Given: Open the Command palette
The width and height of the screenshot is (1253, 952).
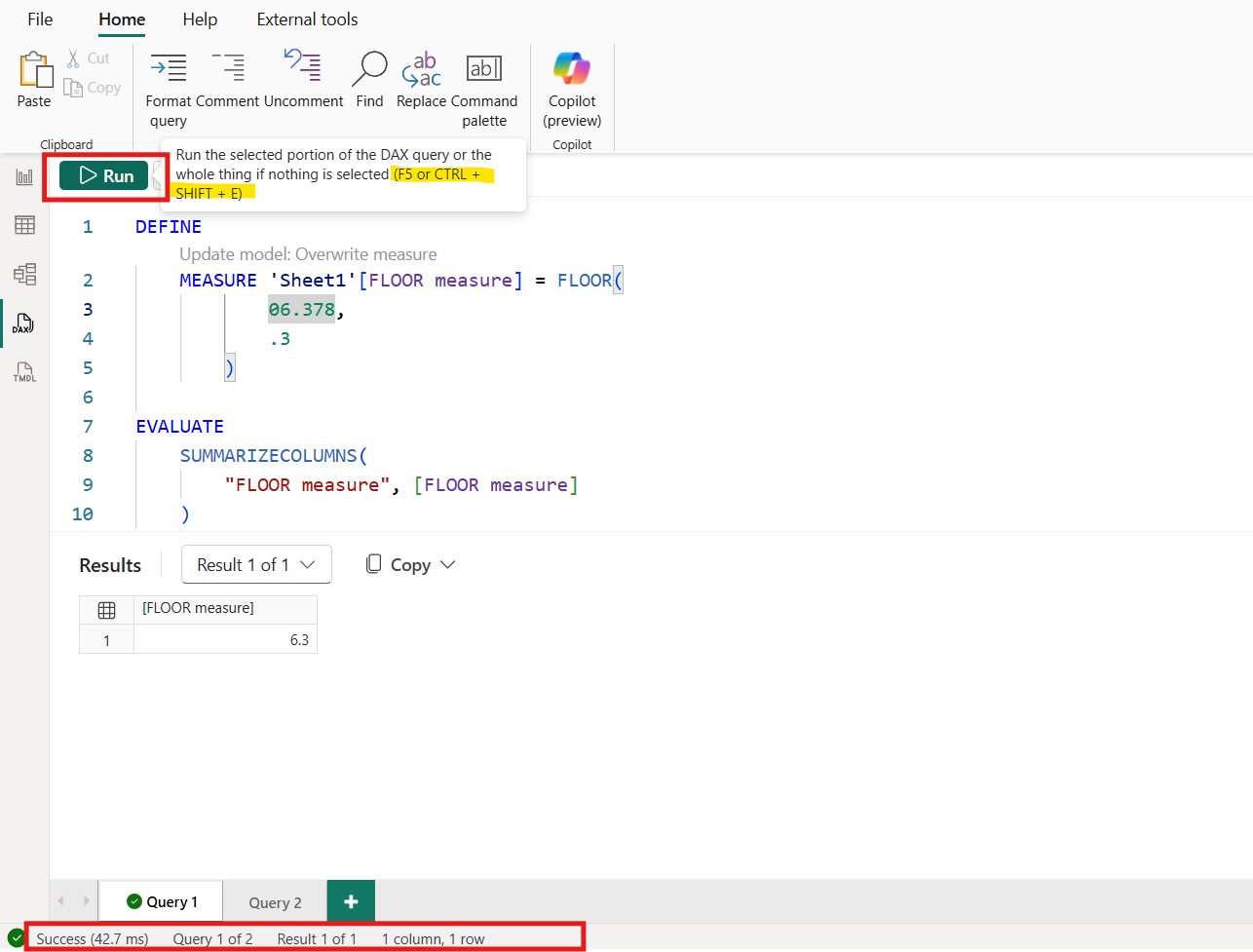Looking at the screenshot, I should pyautogui.click(x=484, y=88).
